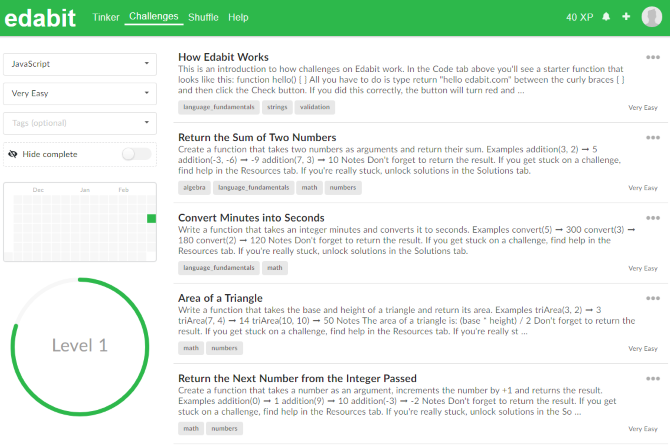670x446 pixels.
Task: Open the Shuffle menu item
Action: (203, 18)
